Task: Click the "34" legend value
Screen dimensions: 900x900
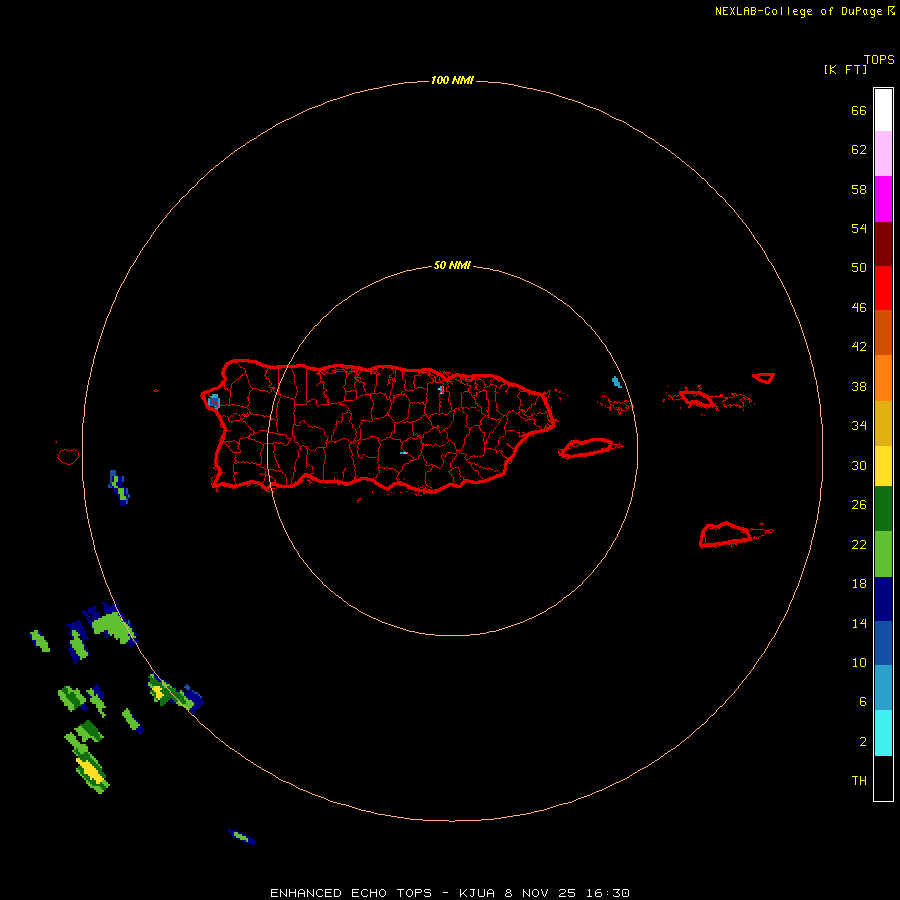Action: coord(859,426)
